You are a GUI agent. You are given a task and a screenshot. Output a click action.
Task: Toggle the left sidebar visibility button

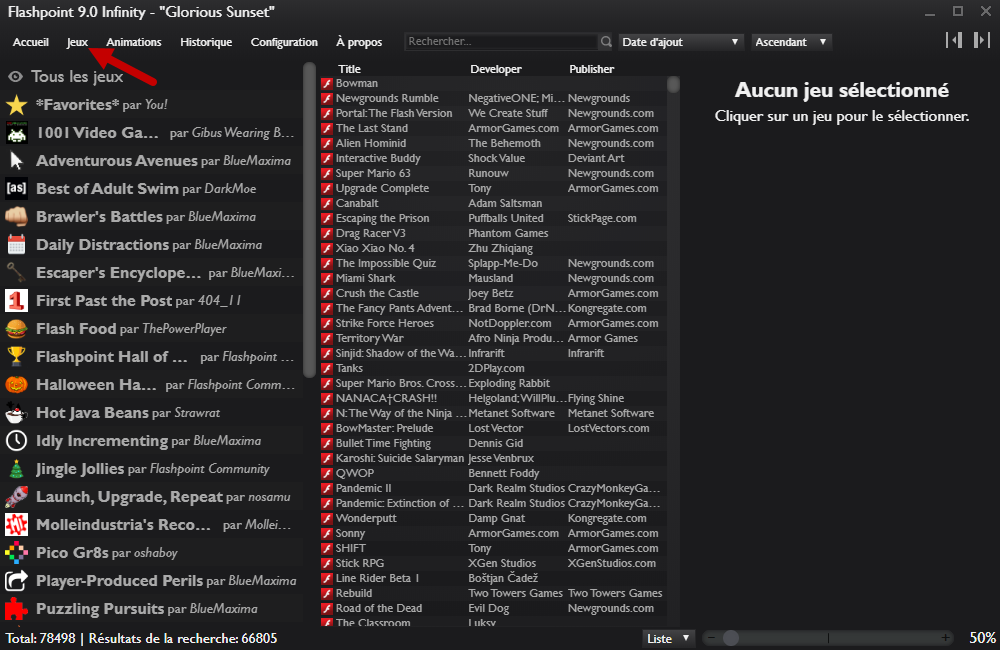pyautogui.click(x=954, y=40)
